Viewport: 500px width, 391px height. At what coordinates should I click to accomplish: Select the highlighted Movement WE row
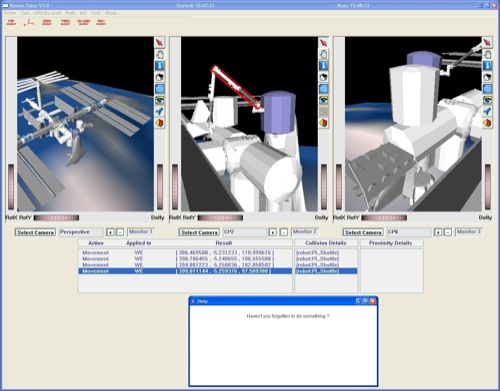[185, 271]
